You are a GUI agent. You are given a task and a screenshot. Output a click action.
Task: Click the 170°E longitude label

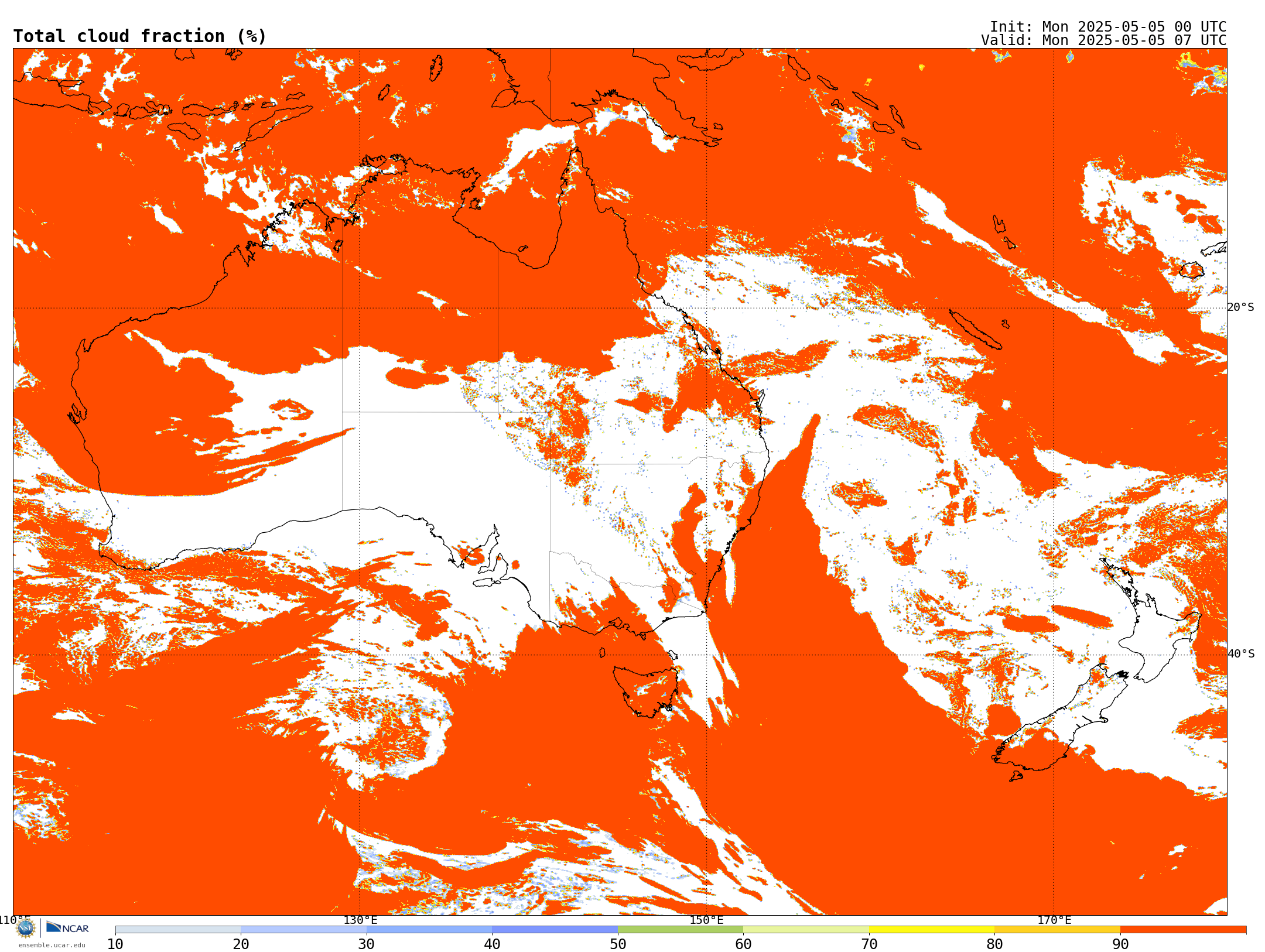[1054, 920]
